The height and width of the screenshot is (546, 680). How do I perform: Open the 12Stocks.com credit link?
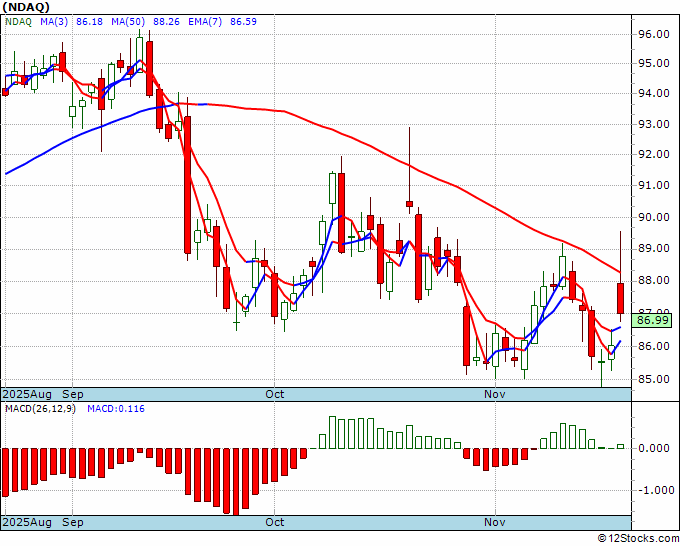pyautogui.click(x=638, y=539)
